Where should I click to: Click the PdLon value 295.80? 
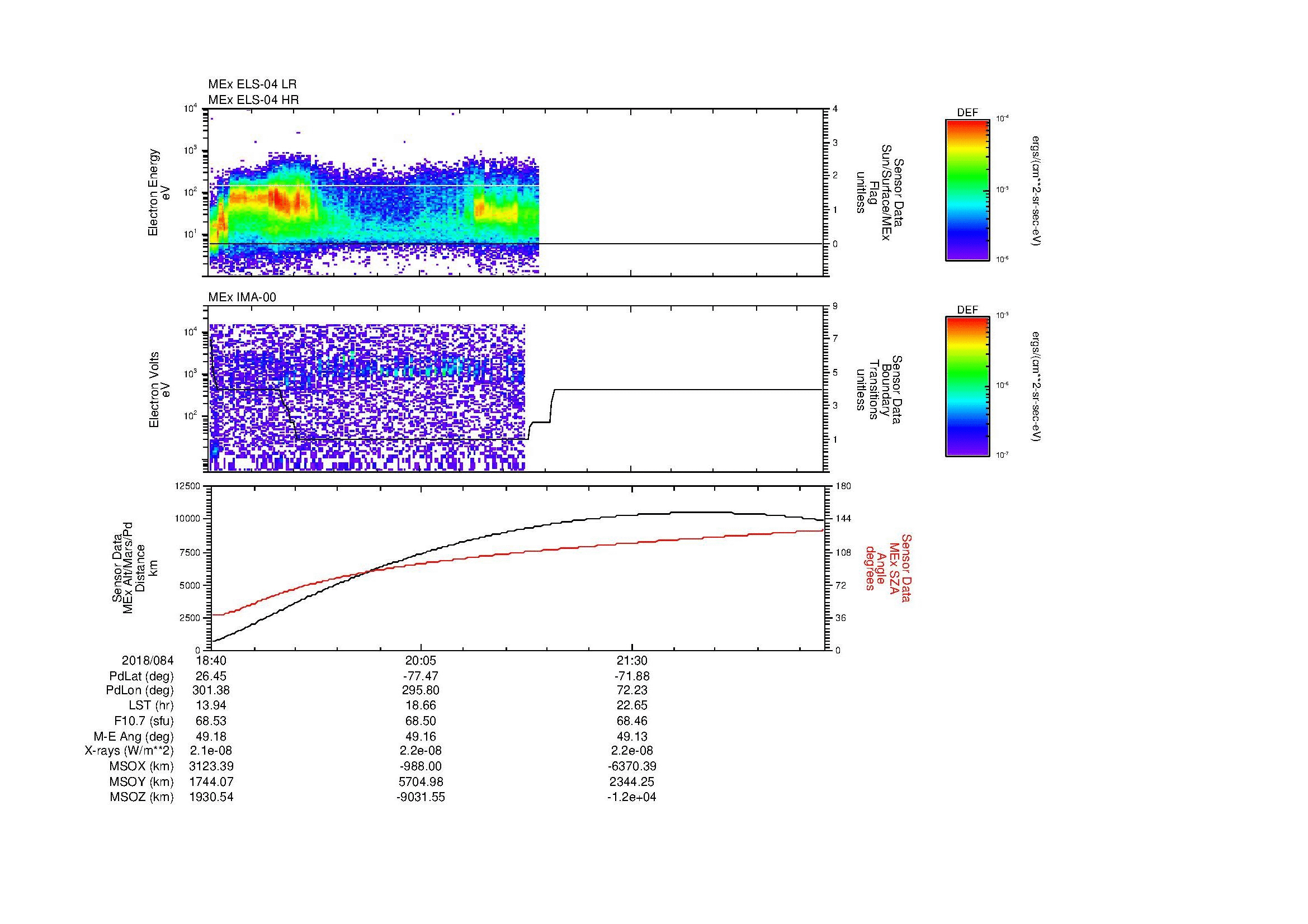pyautogui.click(x=421, y=690)
